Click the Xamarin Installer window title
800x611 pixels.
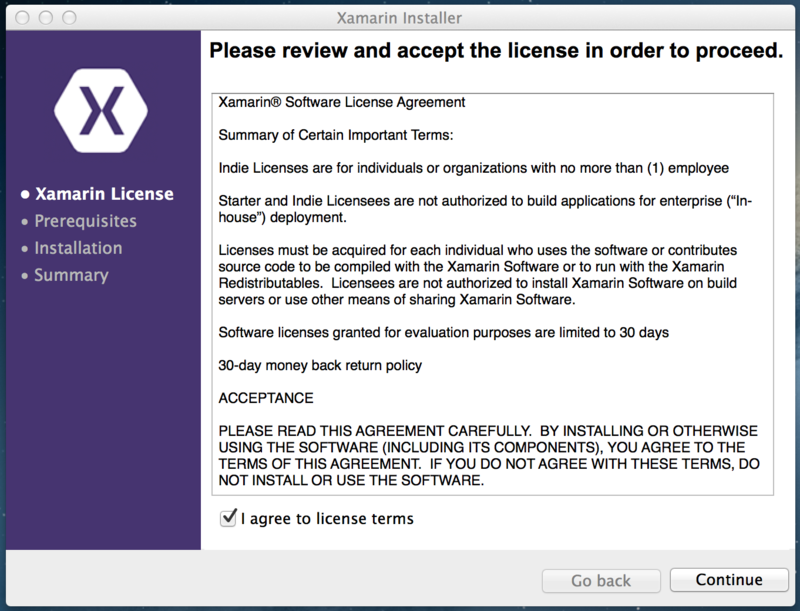click(399, 18)
